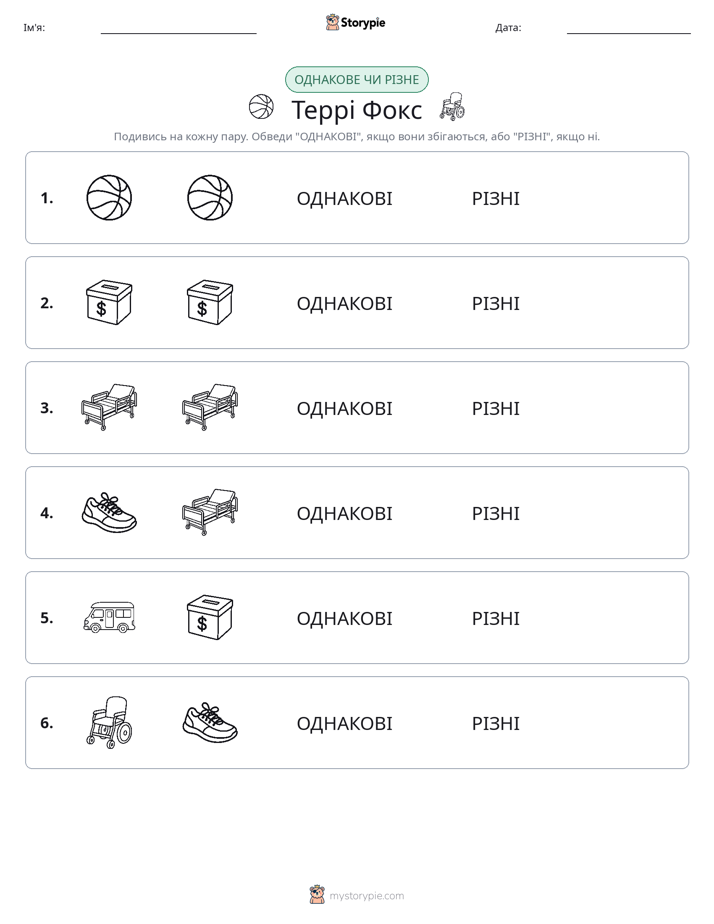Viewport: 714px width, 924px height.
Task: Select РІЗНІ for row 6
Action: pos(495,723)
